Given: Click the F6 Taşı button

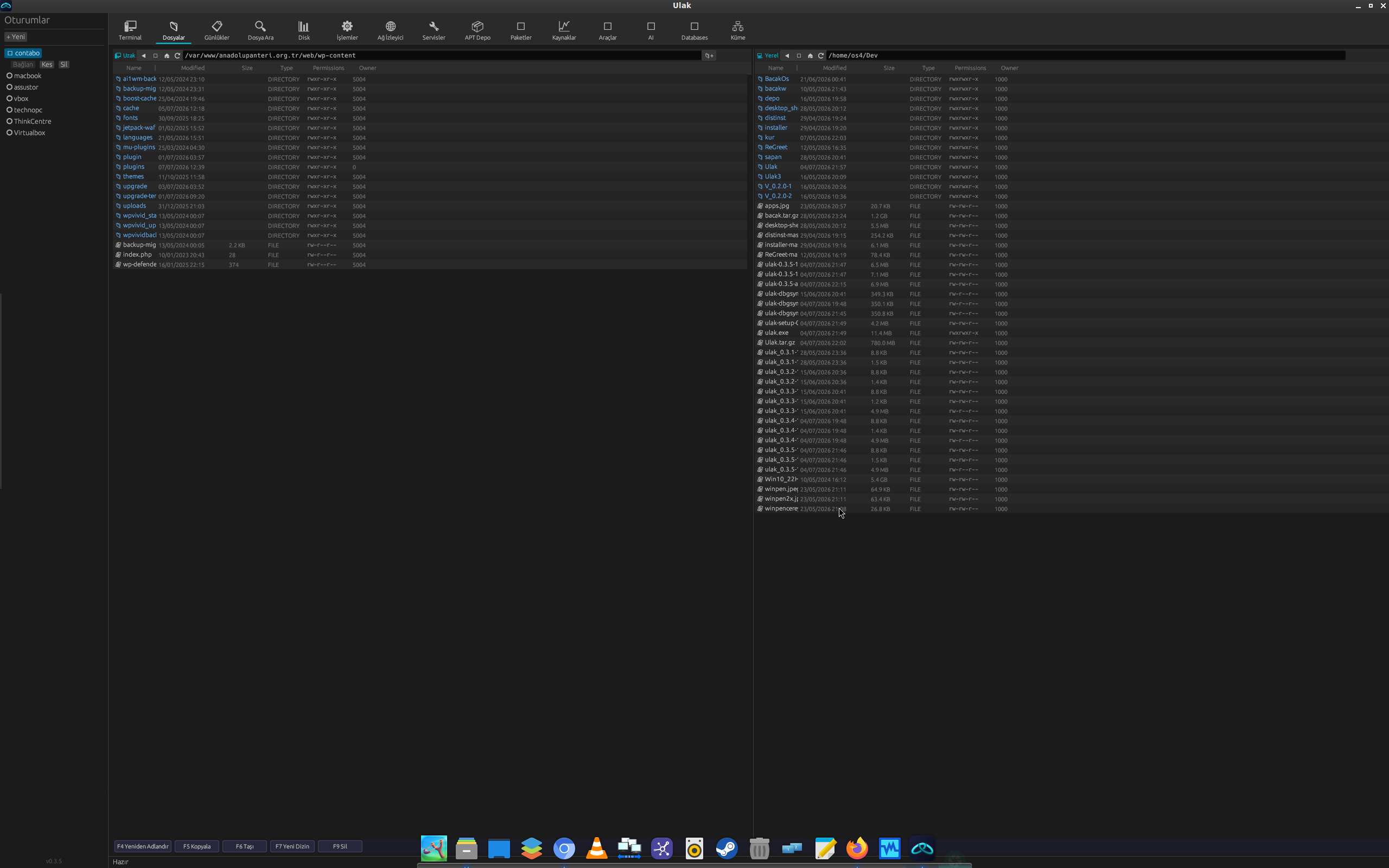Looking at the screenshot, I should pos(245,846).
